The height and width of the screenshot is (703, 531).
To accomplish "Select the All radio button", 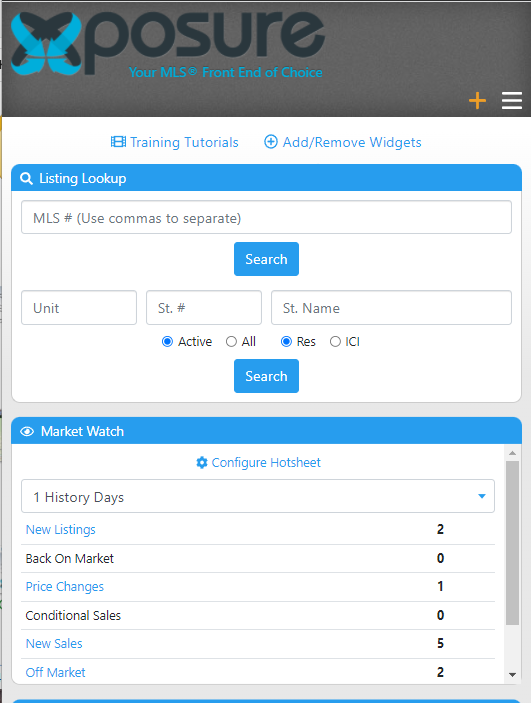I will [x=231, y=342].
